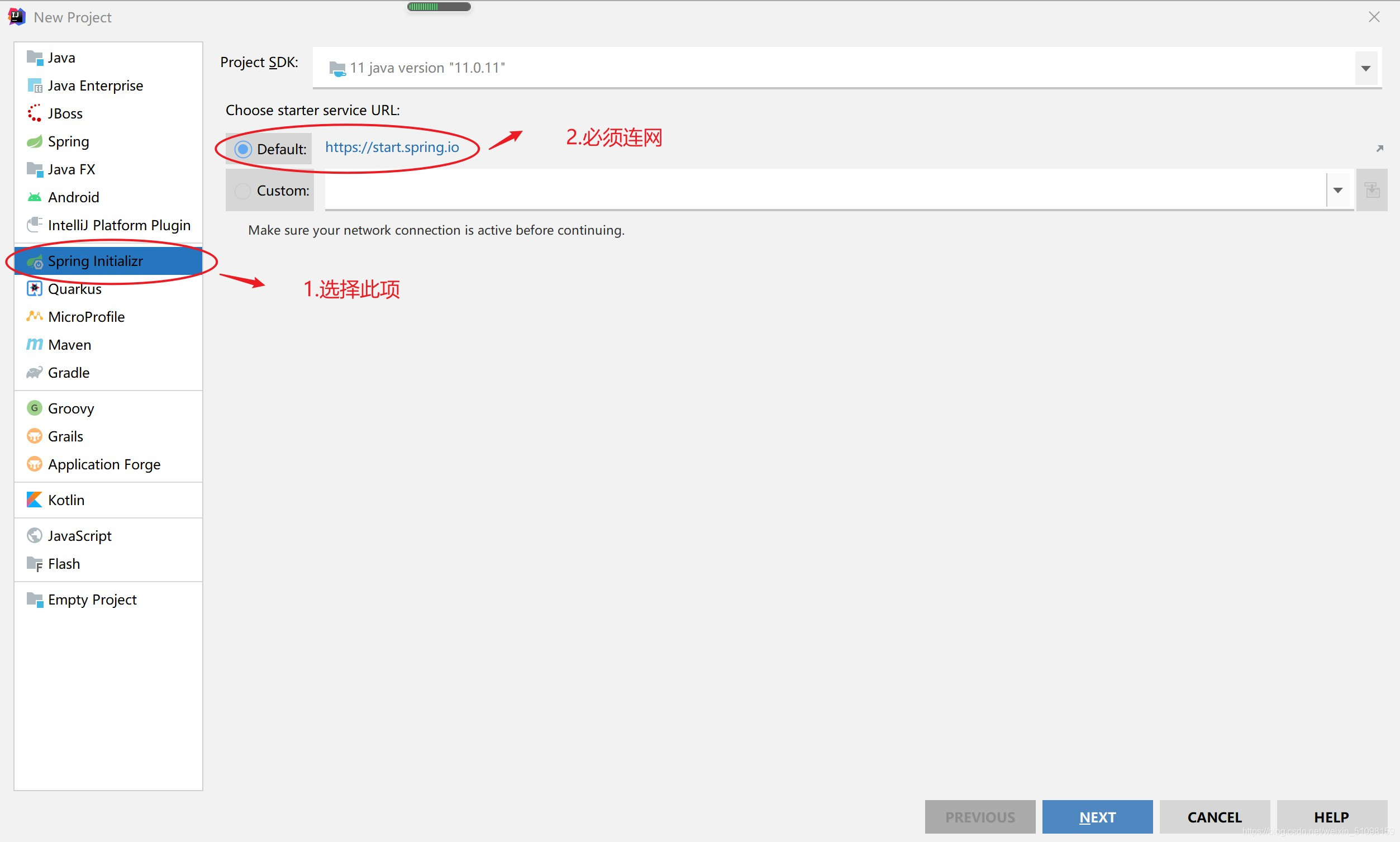Click the Grails icon
1400x842 pixels.
tap(35, 436)
